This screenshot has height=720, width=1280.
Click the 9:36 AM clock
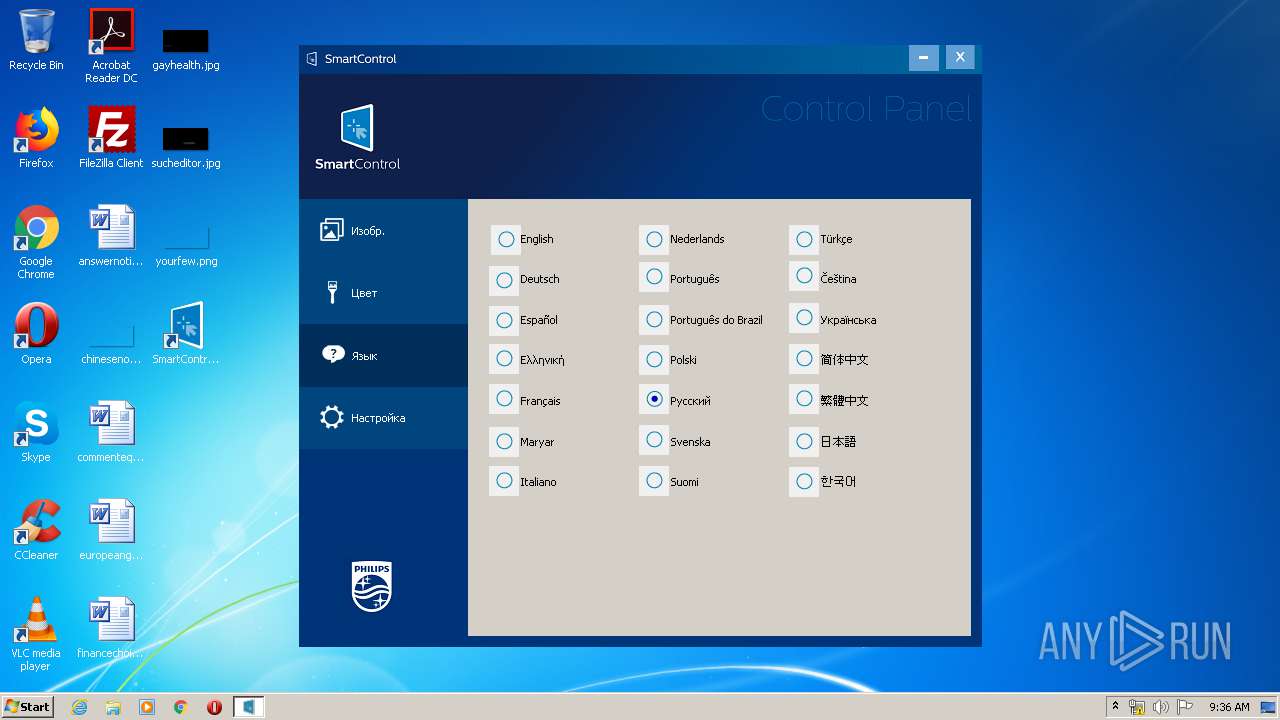1229,707
